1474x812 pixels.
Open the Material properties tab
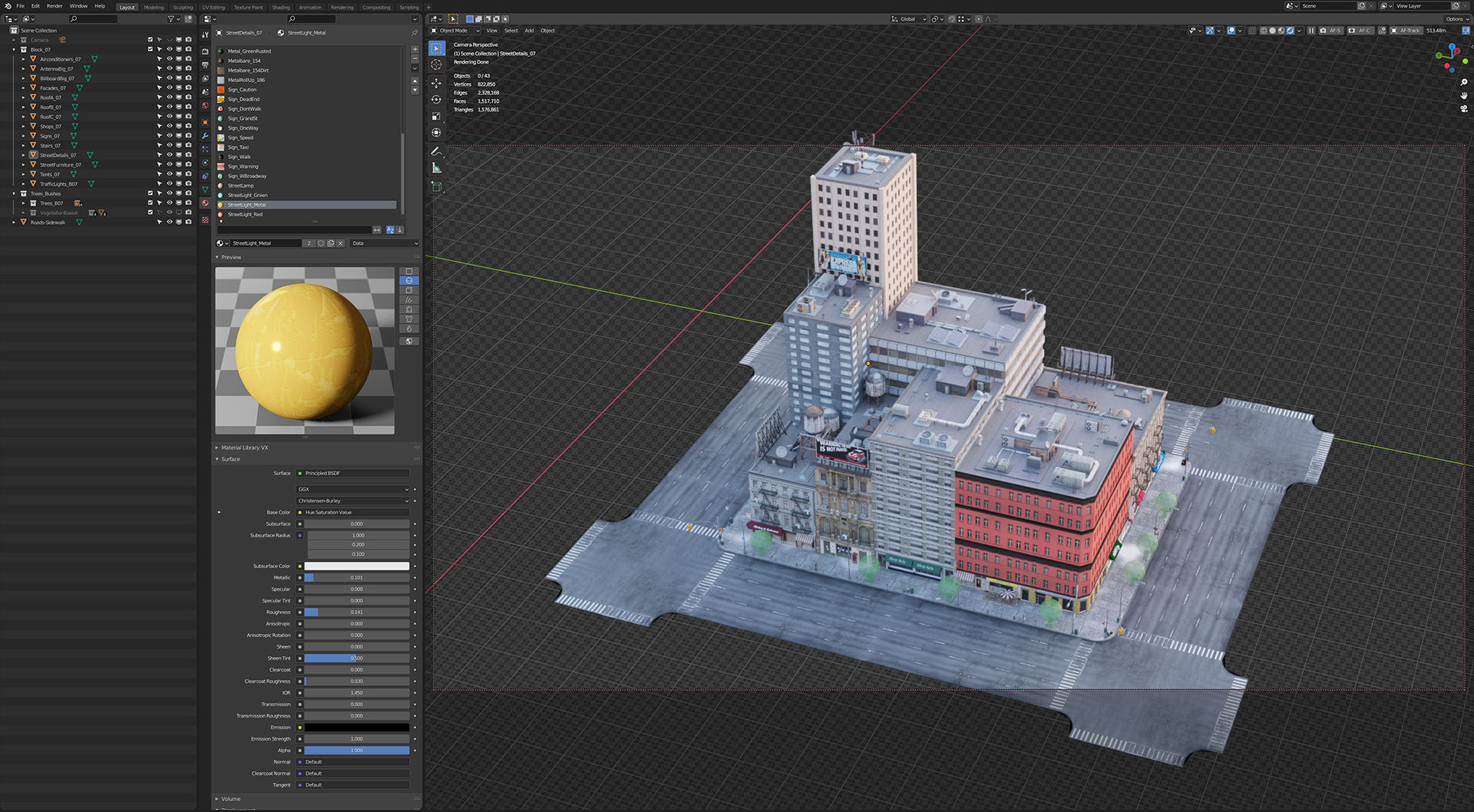205,203
